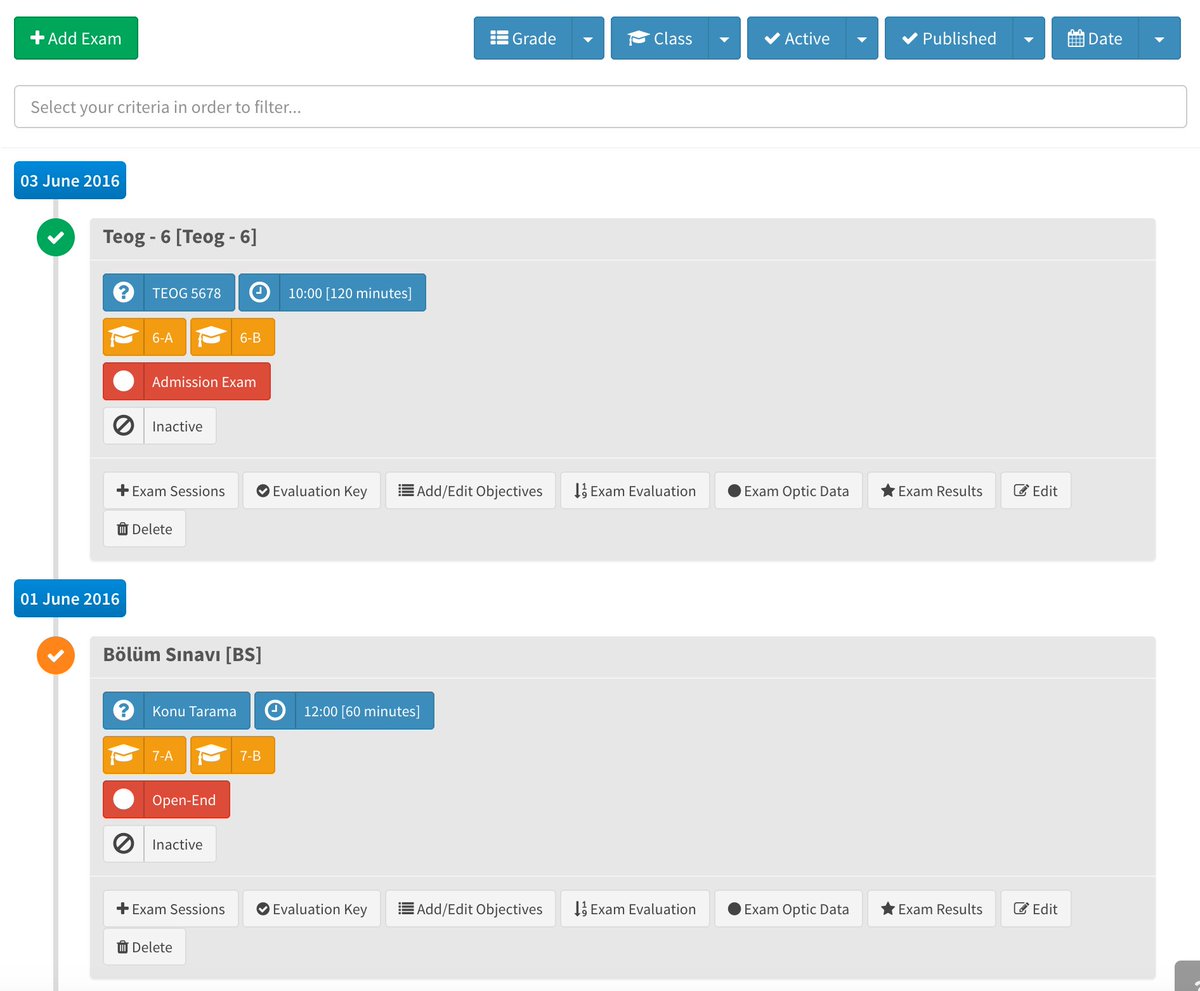
Task: Click the Bölüm Sınavı [BS] title
Action: tap(182, 655)
